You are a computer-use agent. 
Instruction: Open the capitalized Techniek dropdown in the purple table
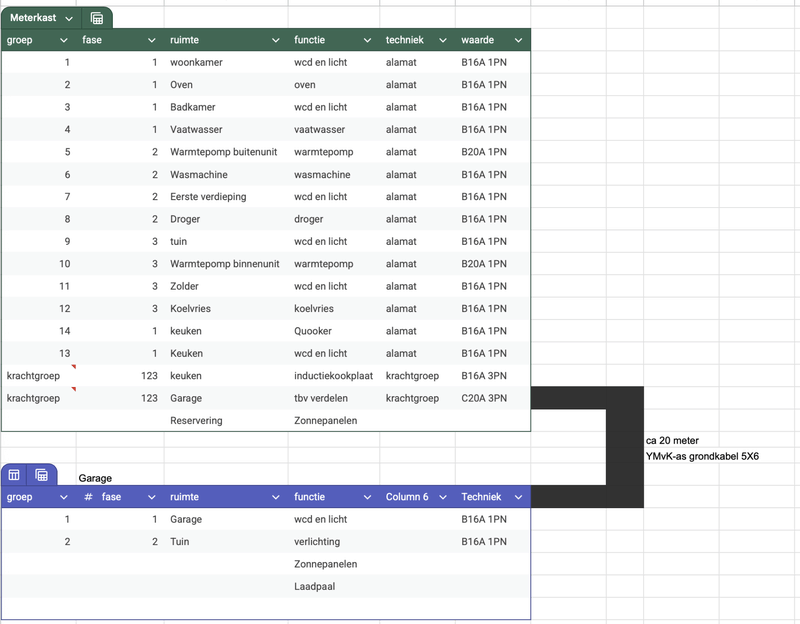(x=518, y=497)
